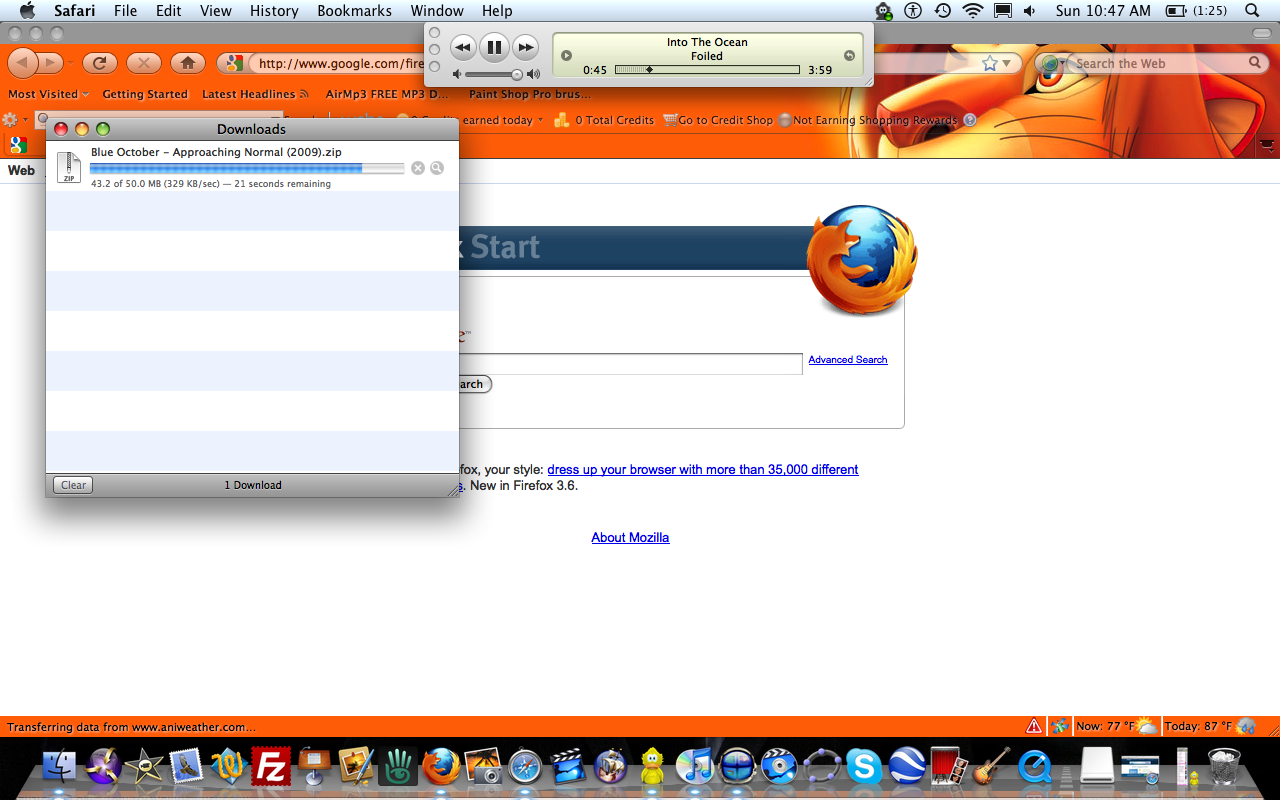Skip to next track in mini player
This screenshot has width=1280, height=800.
point(525,47)
